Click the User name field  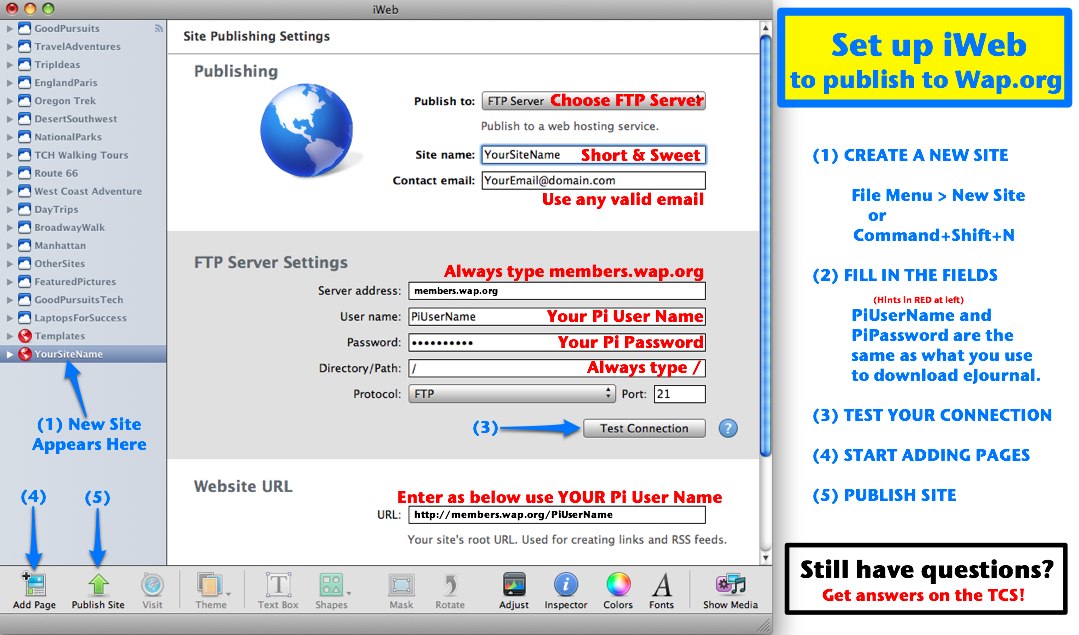click(x=557, y=316)
